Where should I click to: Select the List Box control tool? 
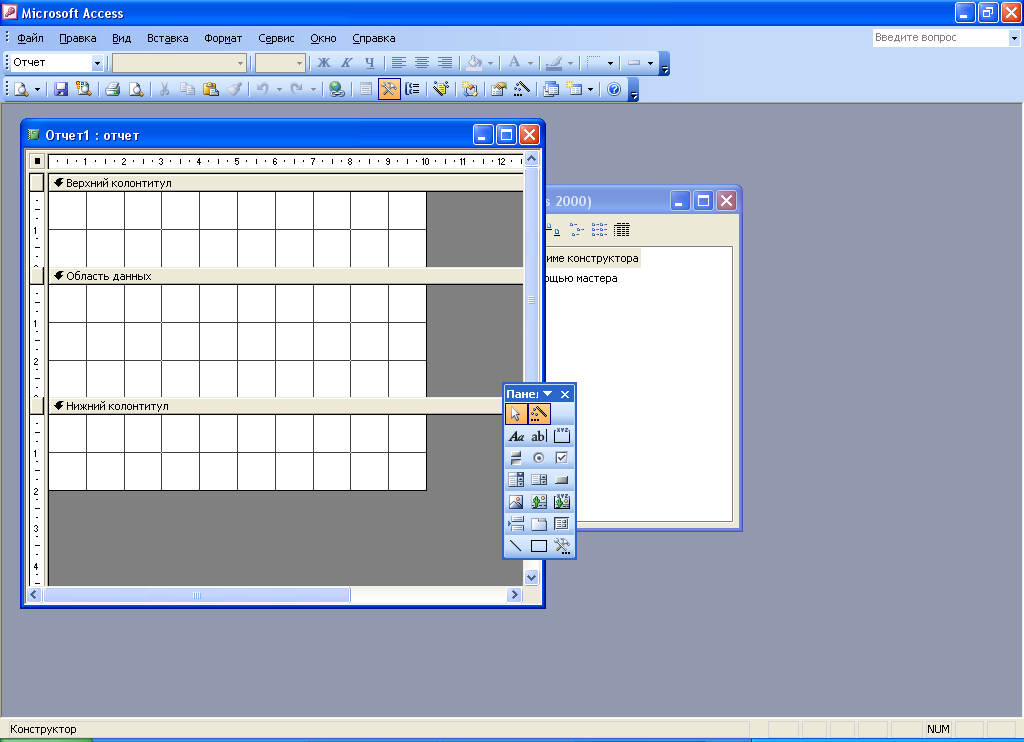pyautogui.click(x=539, y=480)
